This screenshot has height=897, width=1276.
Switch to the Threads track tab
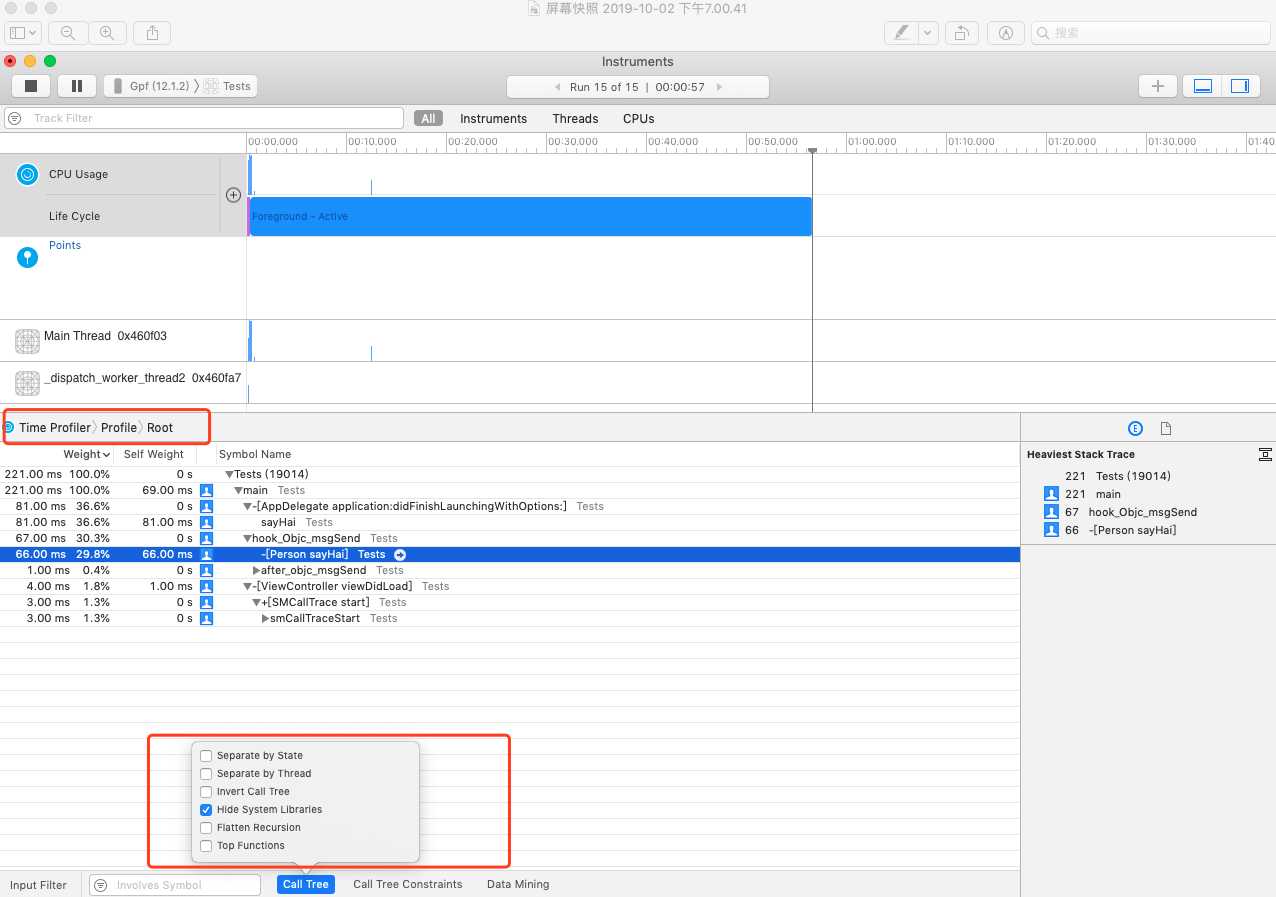pos(575,118)
